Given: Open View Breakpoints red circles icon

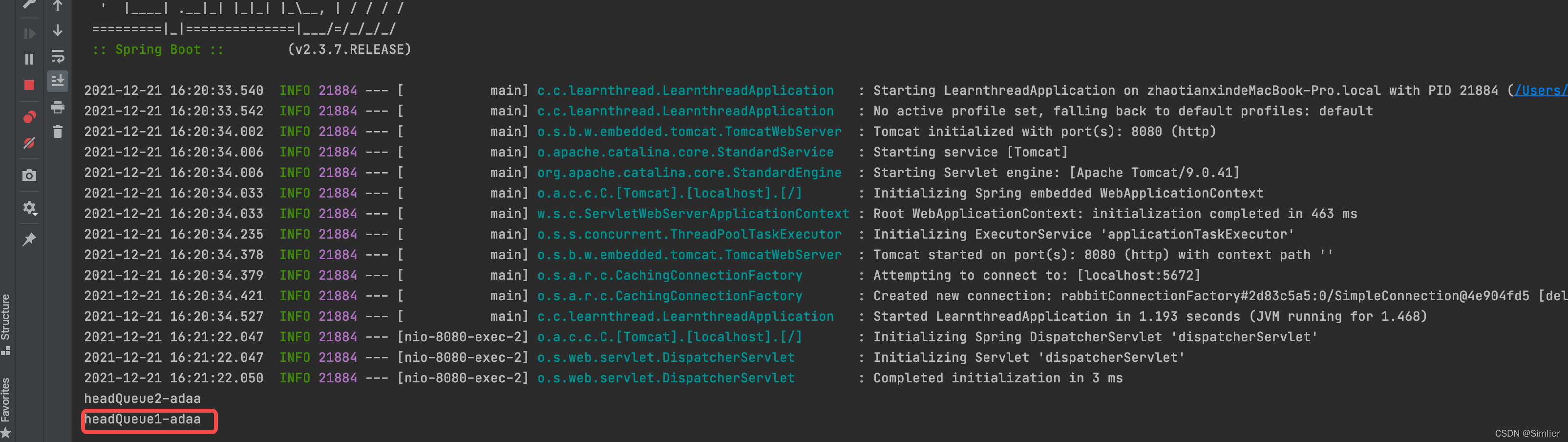Looking at the screenshot, I should [x=29, y=117].
